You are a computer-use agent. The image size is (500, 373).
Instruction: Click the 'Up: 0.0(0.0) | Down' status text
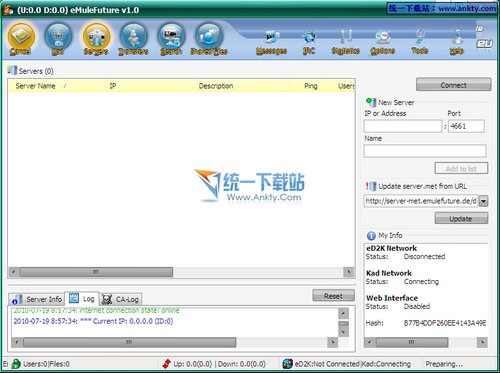(x=219, y=364)
